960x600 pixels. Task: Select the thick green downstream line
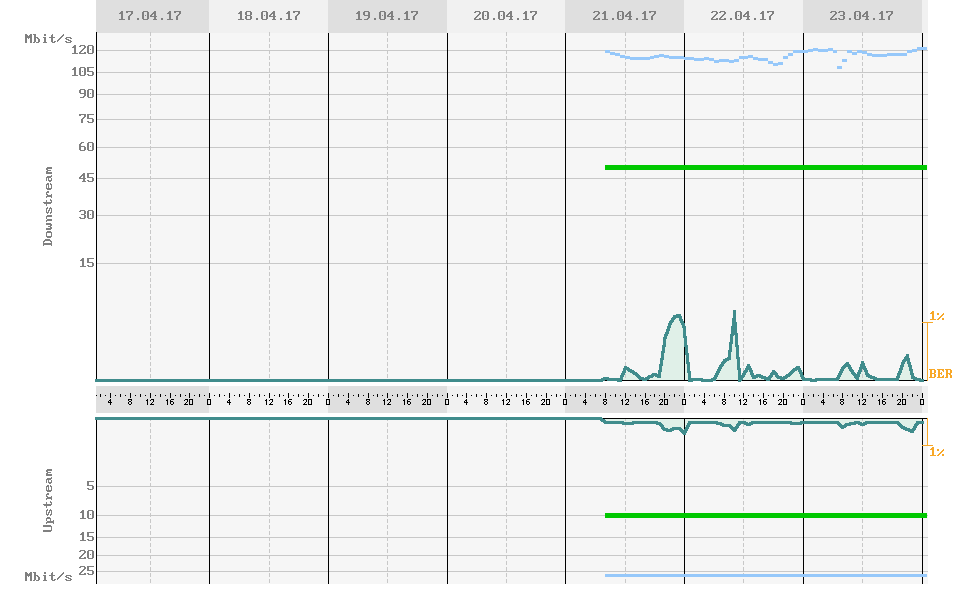[x=765, y=167]
